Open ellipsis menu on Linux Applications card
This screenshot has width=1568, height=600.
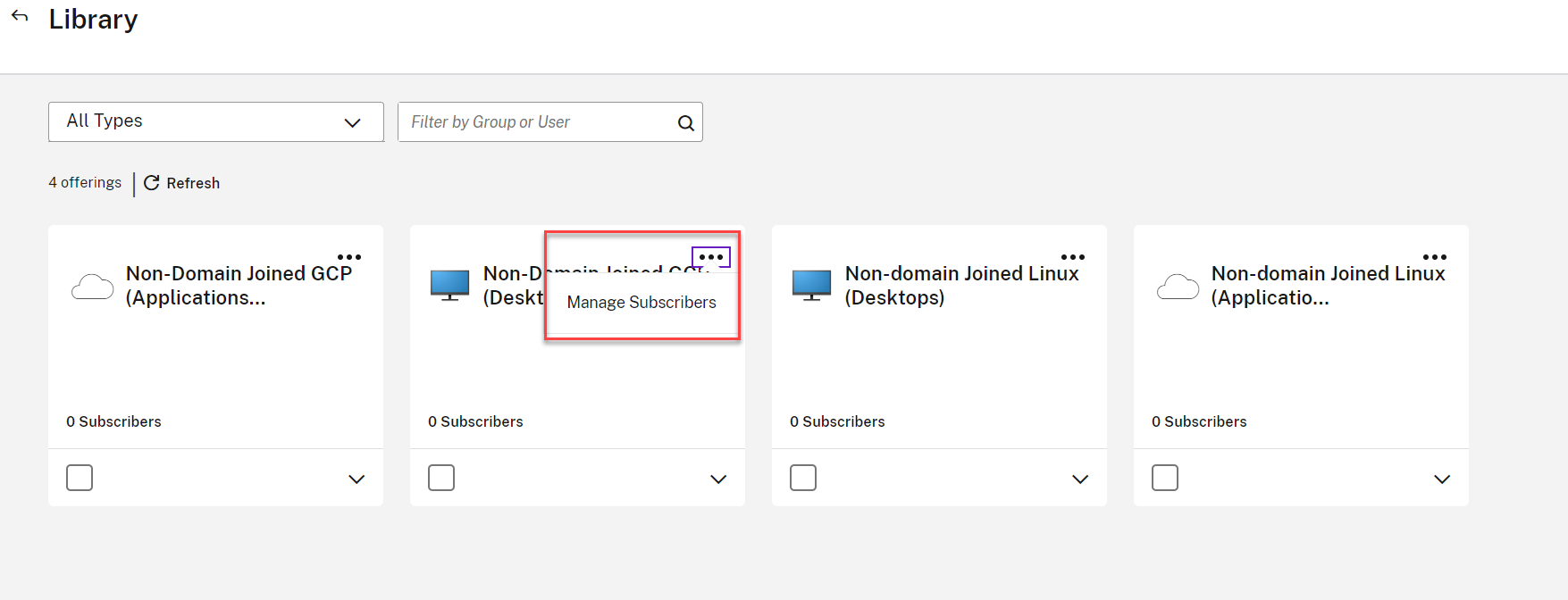1435,257
